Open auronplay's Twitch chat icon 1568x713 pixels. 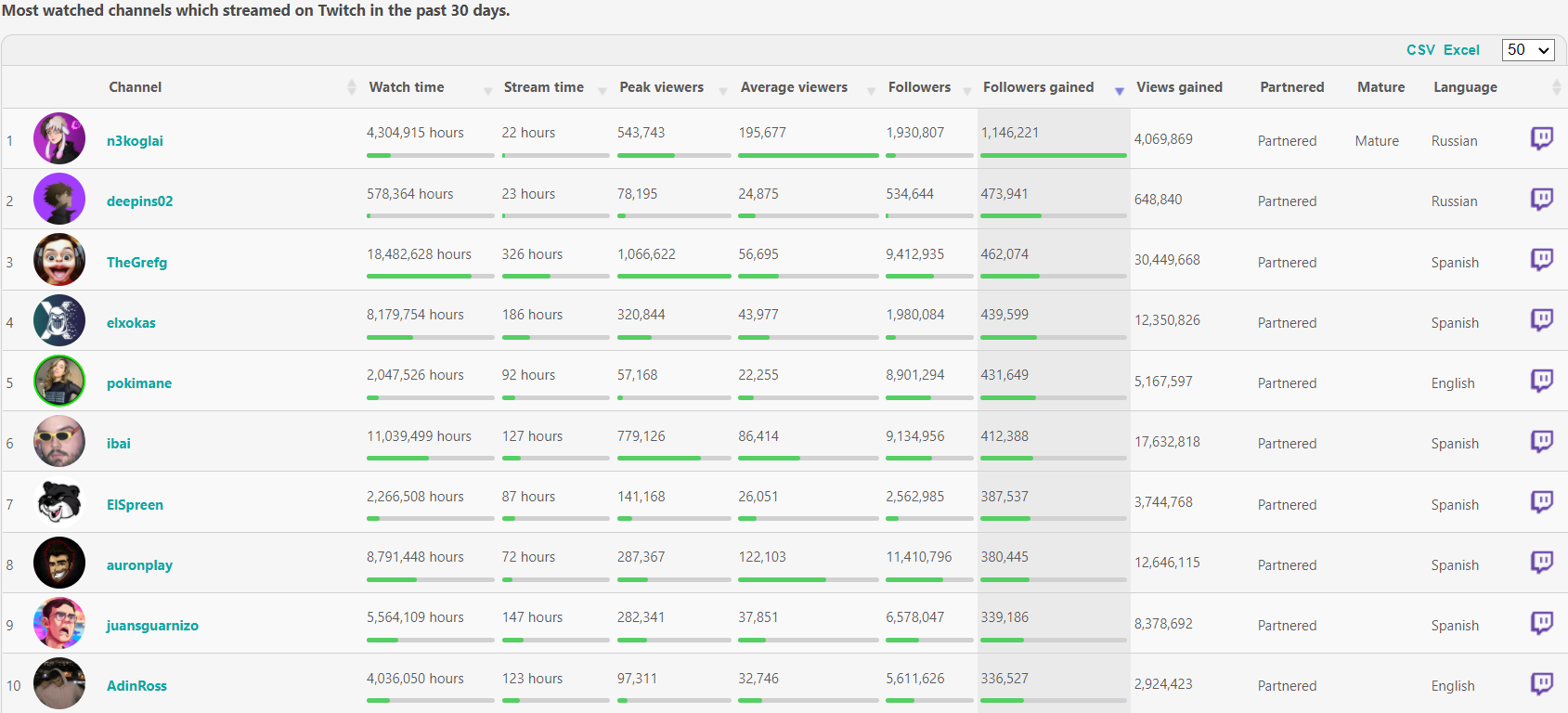1541,562
